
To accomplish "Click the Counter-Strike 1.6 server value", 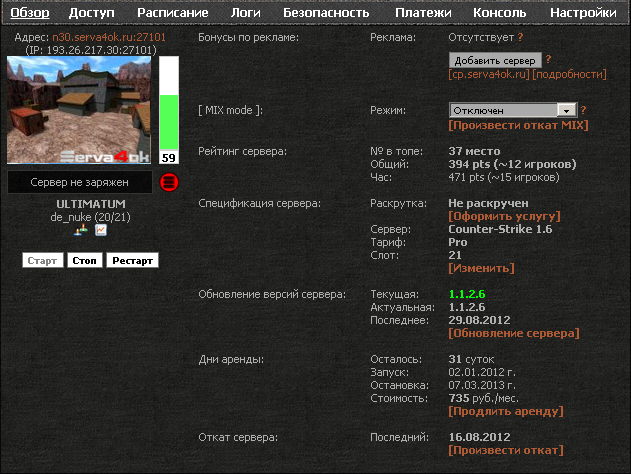I will [500, 229].
